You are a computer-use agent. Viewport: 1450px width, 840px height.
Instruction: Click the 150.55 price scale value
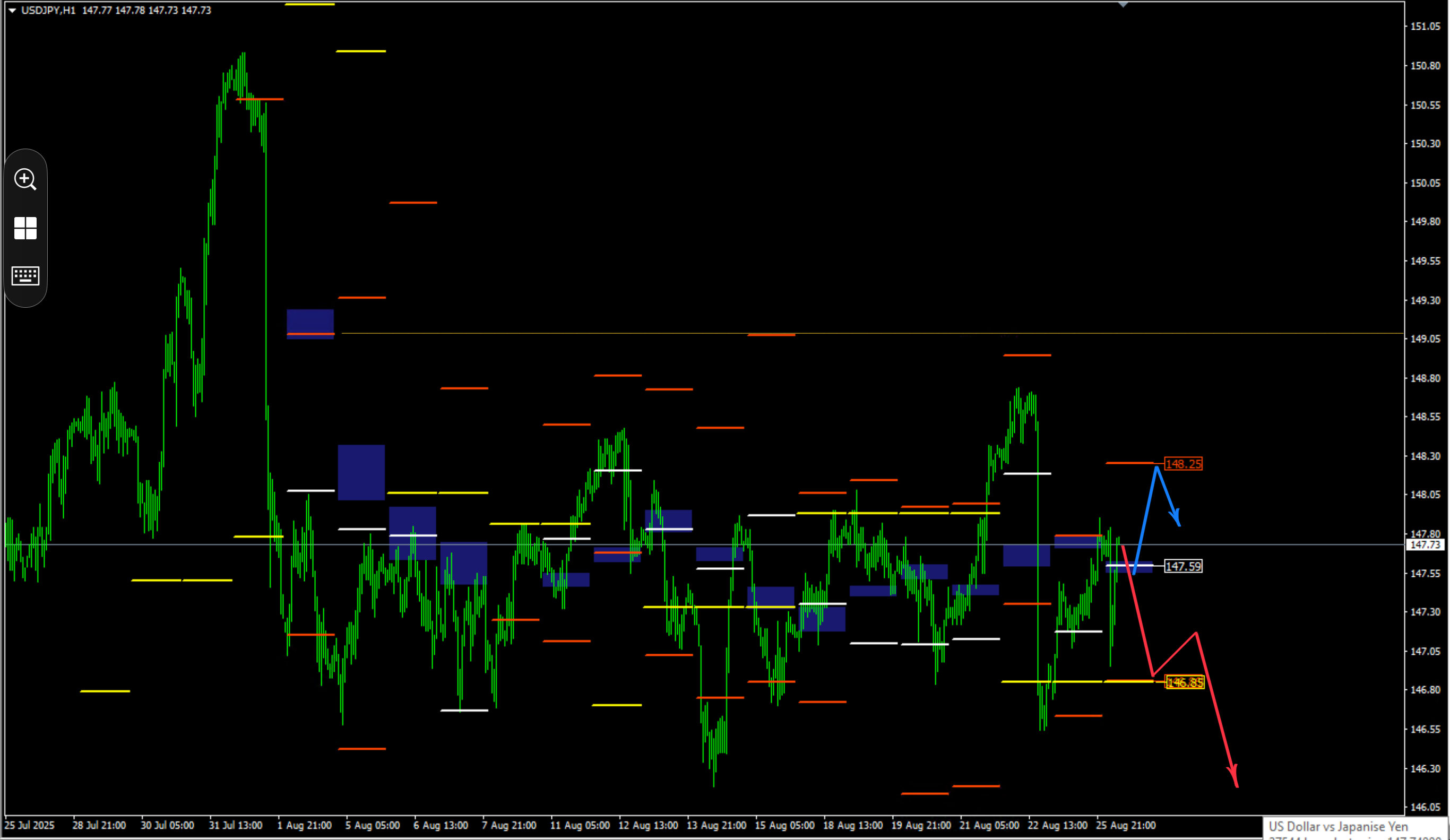tap(1425, 106)
